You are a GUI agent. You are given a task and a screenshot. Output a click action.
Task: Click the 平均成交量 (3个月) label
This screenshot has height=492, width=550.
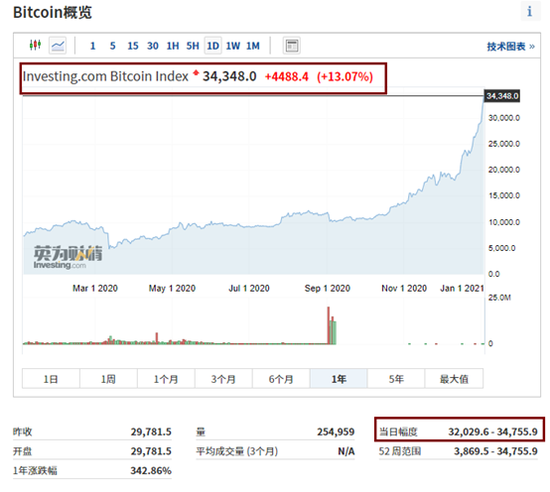pos(237,451)
